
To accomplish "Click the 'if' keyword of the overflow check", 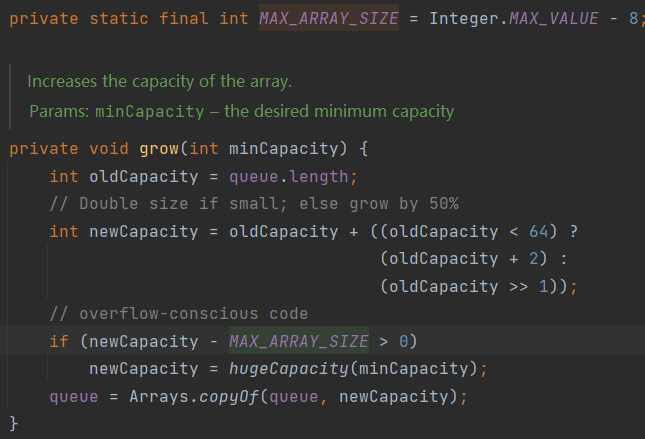I will (59, 341).
